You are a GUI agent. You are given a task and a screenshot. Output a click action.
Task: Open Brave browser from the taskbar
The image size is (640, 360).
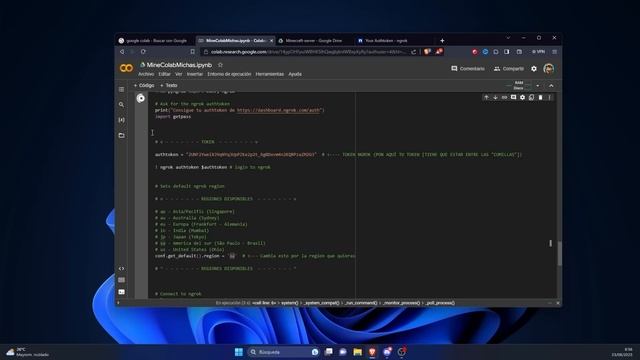tap(372, 352)
